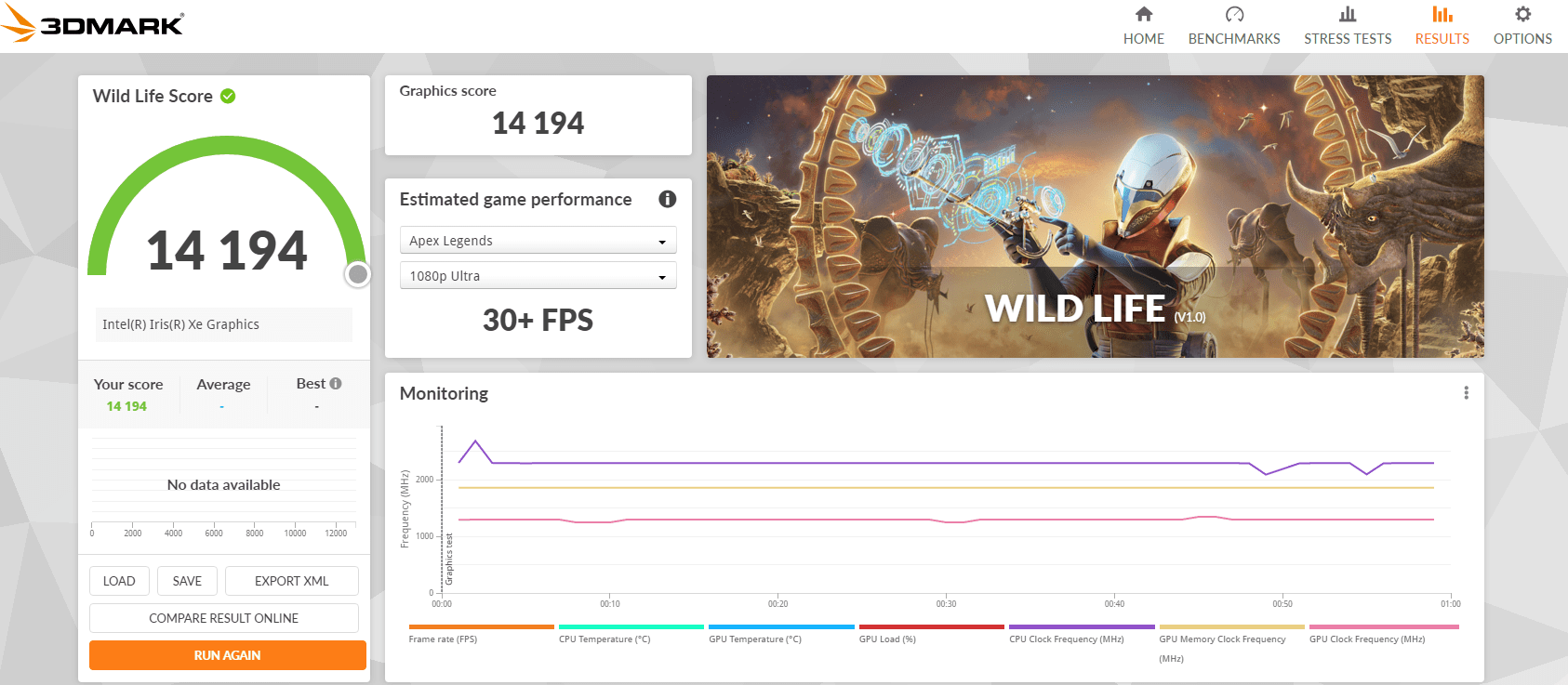
Task: Click the Results bar chart icon
Action: pyautogui.click(x=1442, y=14)
